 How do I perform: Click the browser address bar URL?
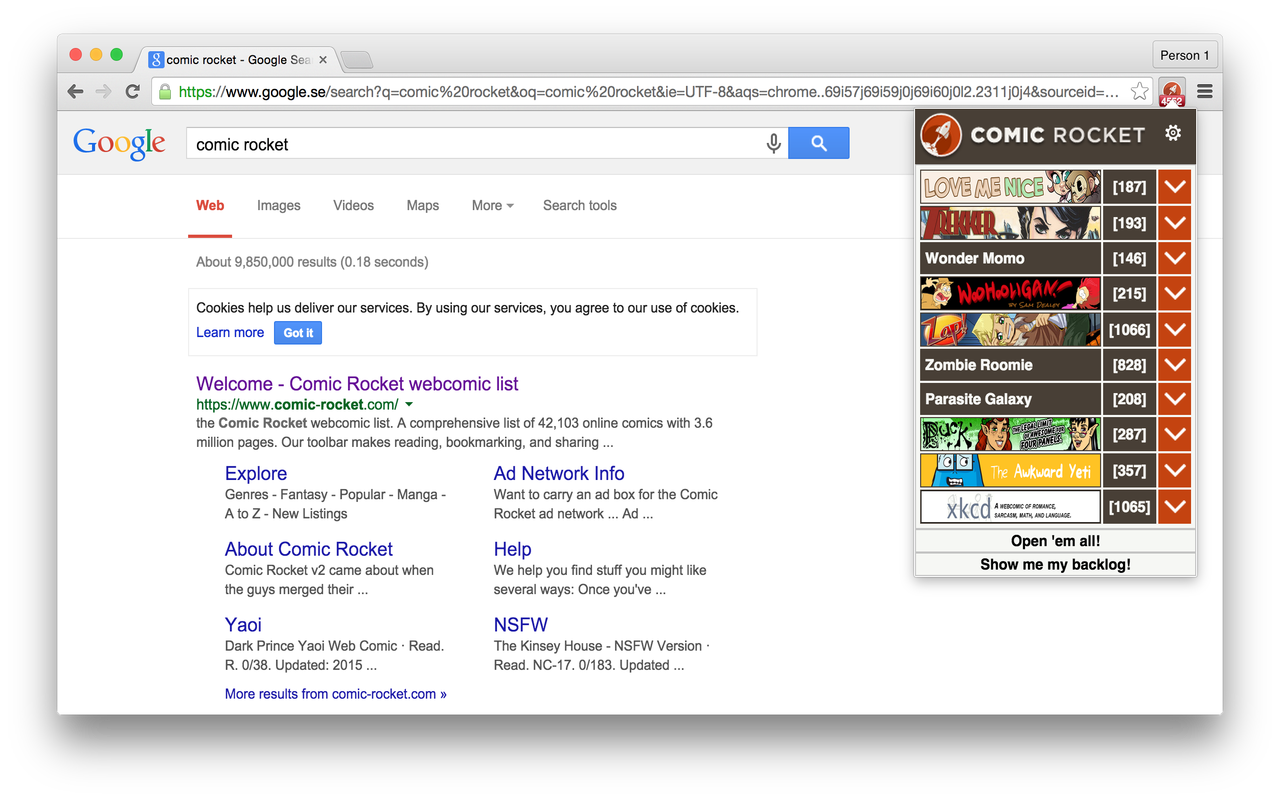coord(648,92)
